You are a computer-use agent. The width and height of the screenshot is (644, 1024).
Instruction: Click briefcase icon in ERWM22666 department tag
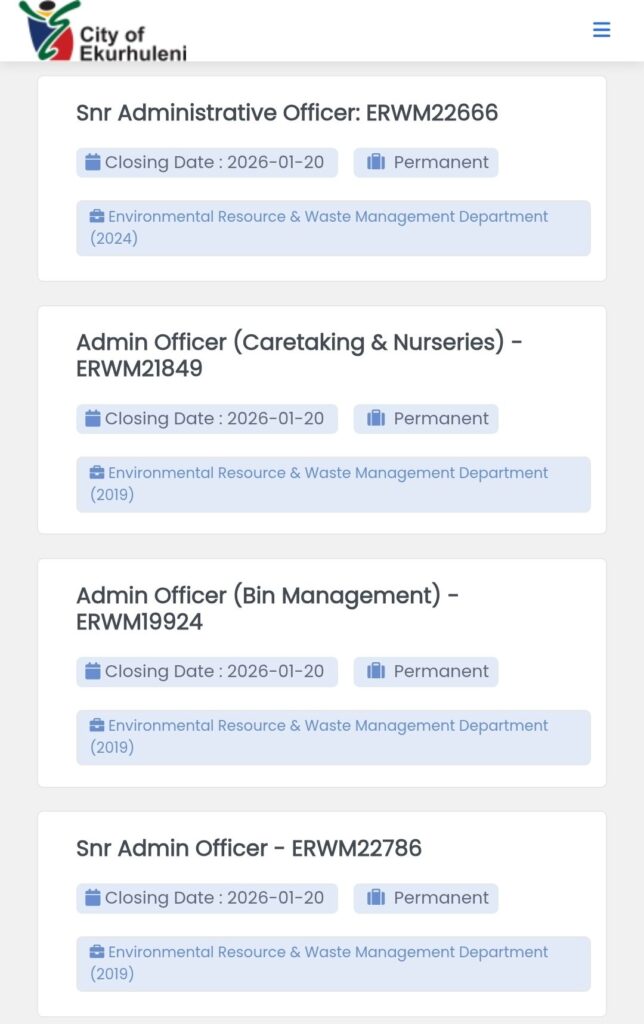point(97,217)
